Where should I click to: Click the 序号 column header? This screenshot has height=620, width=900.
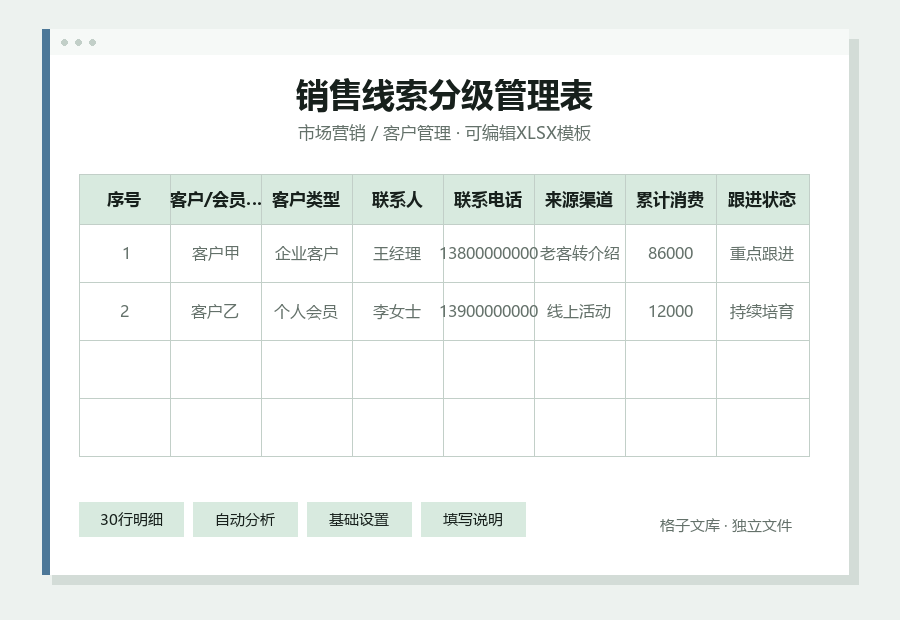point(125,200)
